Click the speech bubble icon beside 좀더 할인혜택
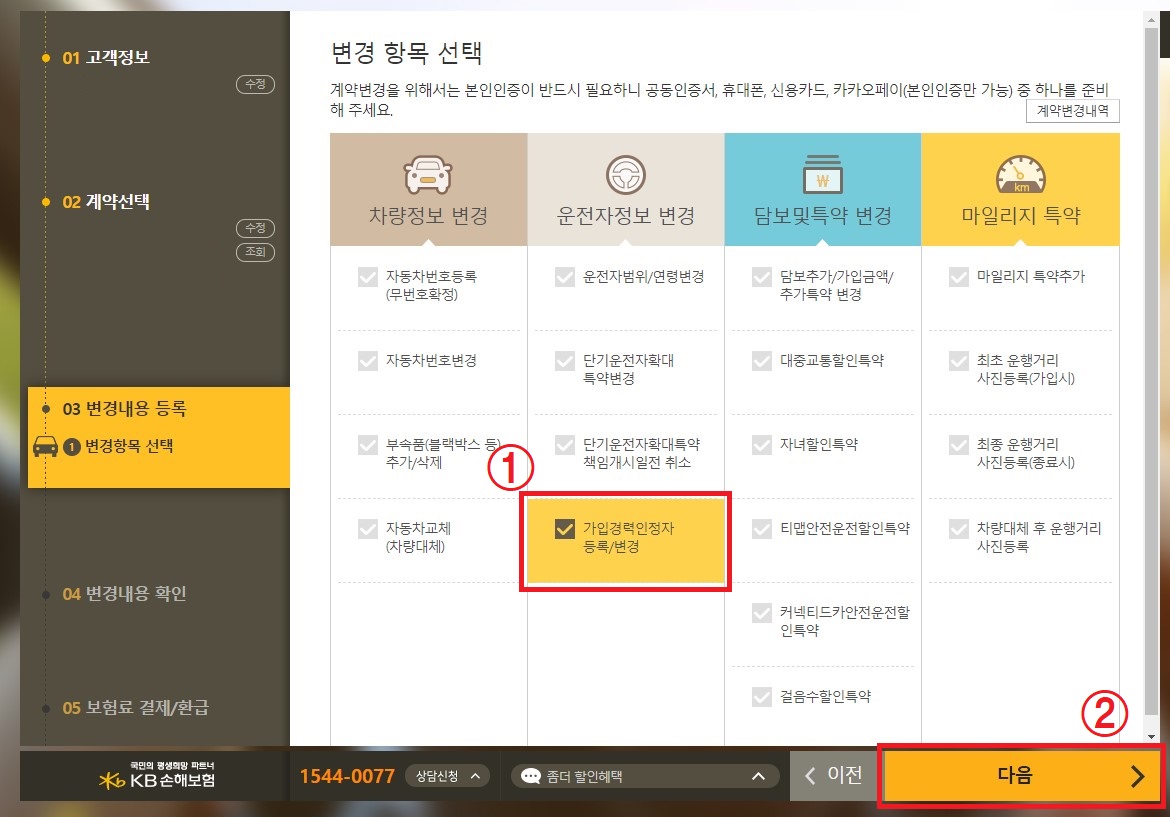The width and height of the screenshot is (1170, 817). click(531, 776)
